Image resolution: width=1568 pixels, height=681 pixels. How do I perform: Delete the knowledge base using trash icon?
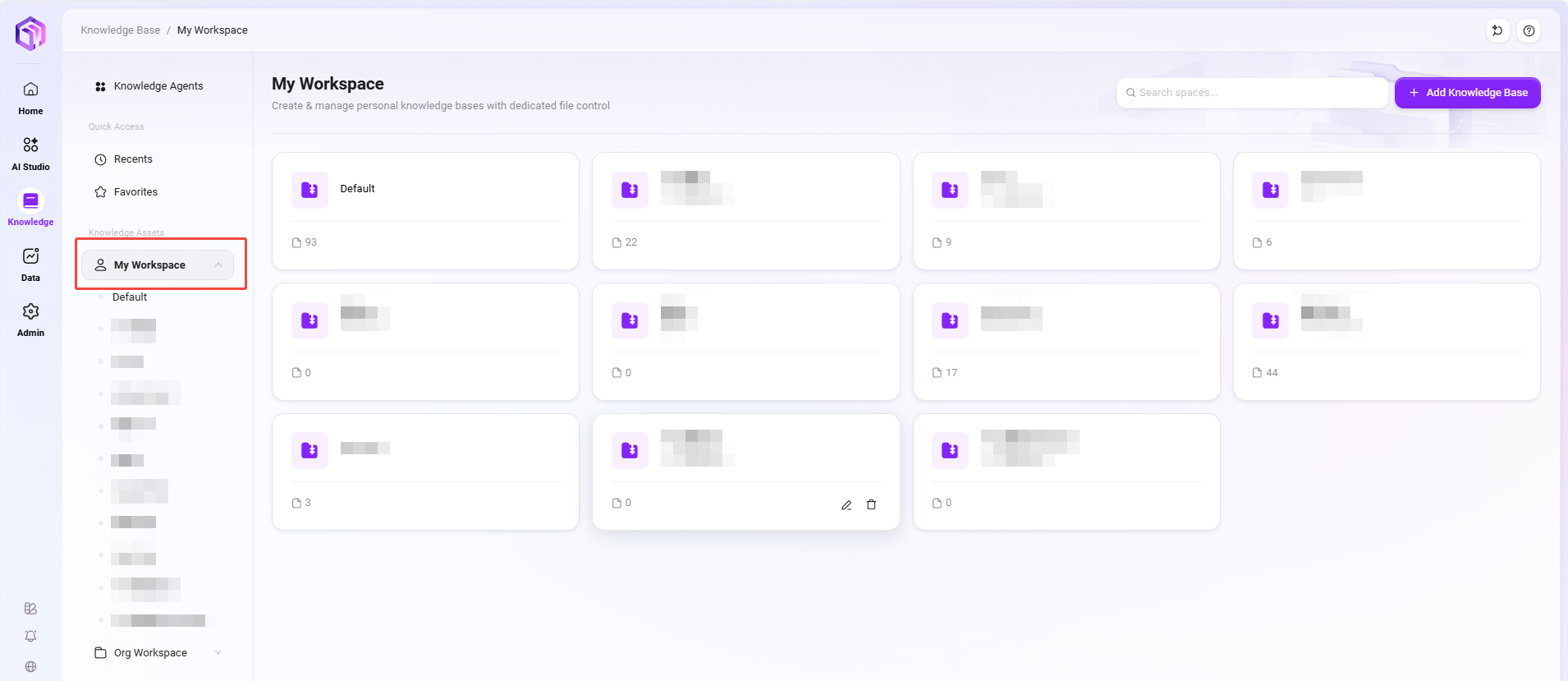tap(871, 505)
